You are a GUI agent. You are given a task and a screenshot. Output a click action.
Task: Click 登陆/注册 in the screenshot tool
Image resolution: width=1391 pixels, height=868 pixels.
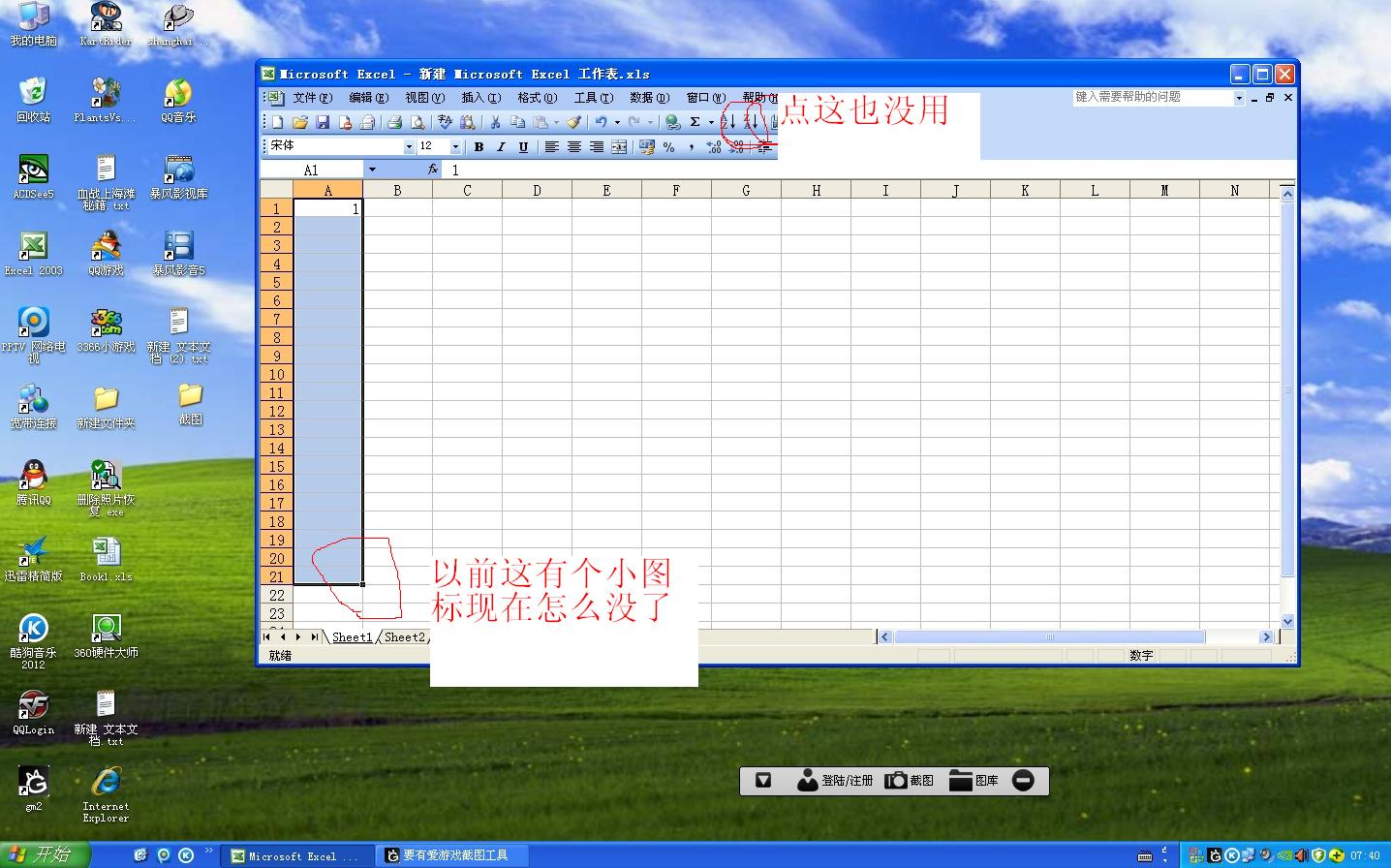tap(834, 781)
